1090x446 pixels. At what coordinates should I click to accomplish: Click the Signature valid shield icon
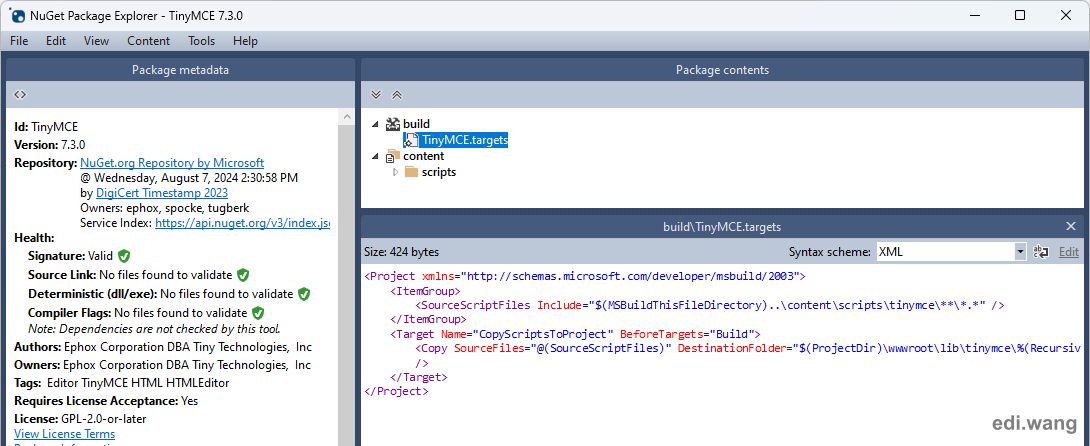[124, 256]
